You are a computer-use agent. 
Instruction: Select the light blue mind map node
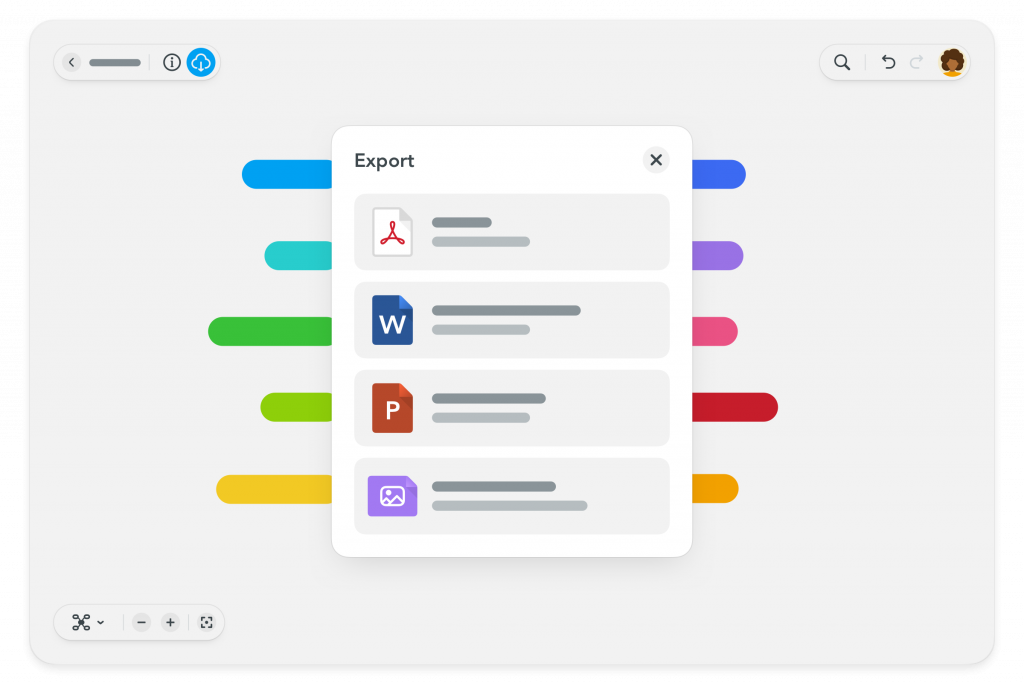point(287,174)
